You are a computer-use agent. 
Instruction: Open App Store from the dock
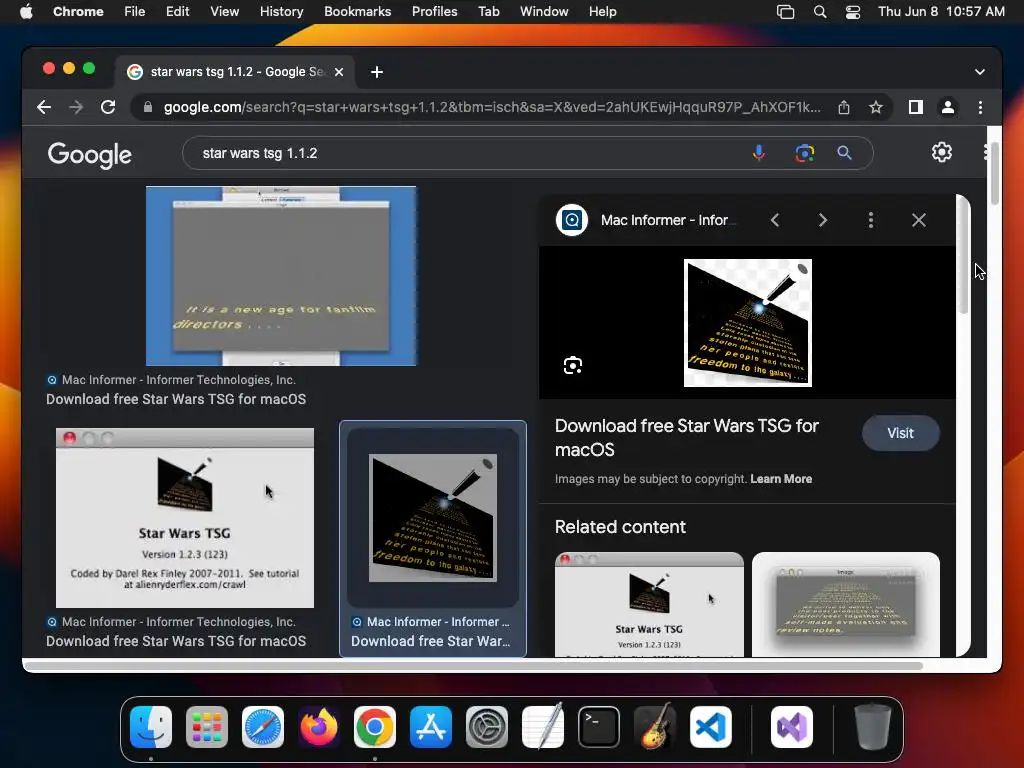pyautogui.click(x=430, y=727)
